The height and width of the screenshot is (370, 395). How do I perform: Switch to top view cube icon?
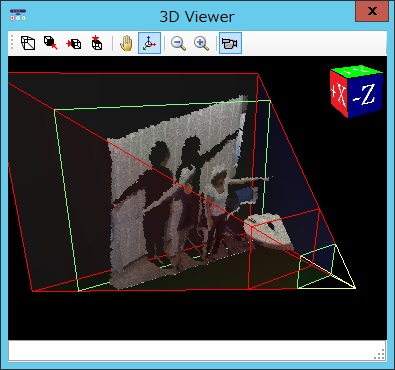[x=97, y=43]
